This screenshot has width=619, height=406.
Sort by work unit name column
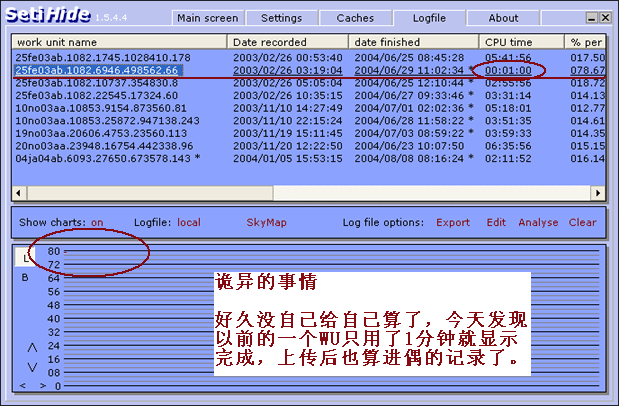click(119, 42)
